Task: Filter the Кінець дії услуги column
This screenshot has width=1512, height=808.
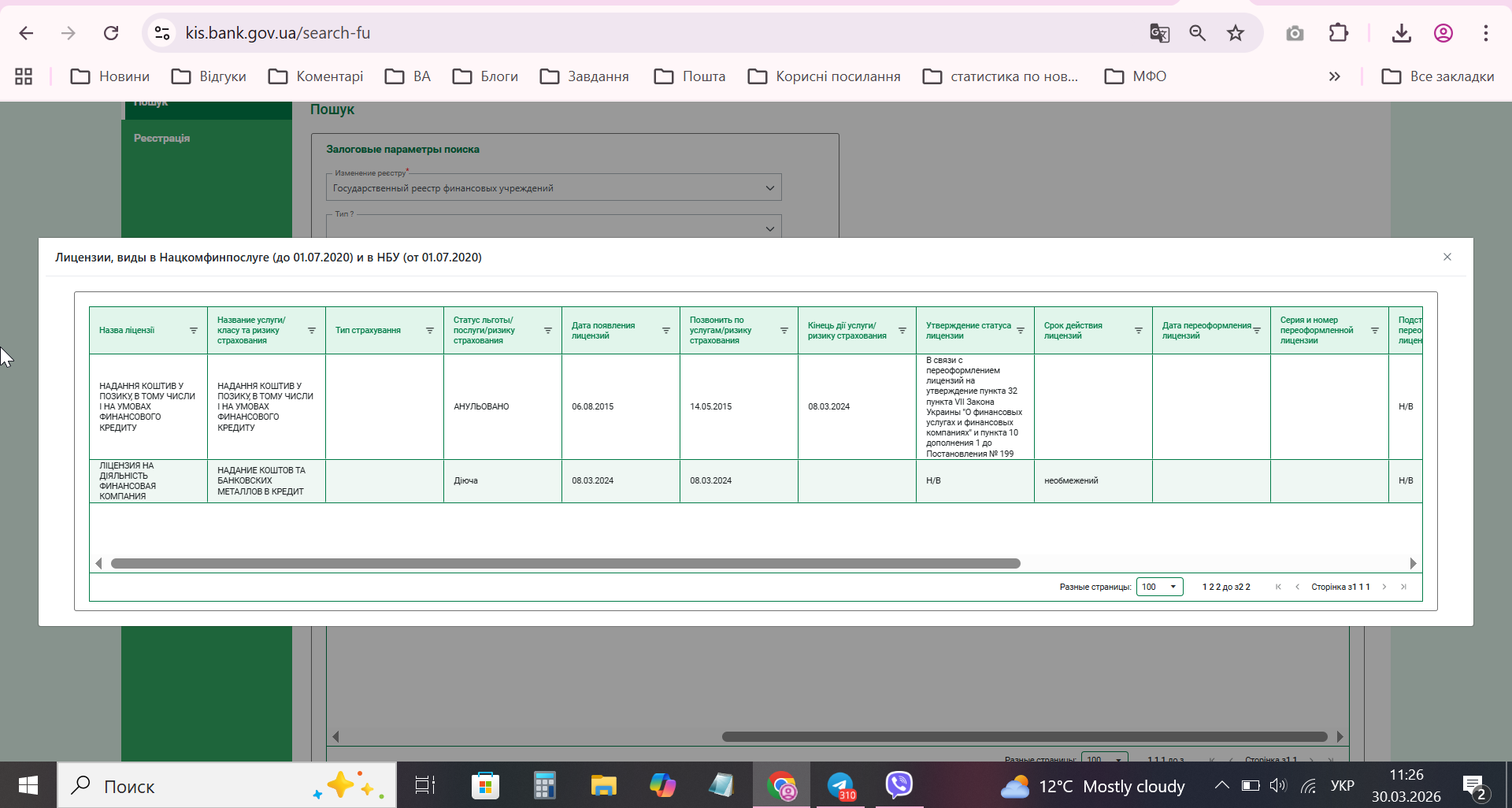Action: (x=902, y=331)
